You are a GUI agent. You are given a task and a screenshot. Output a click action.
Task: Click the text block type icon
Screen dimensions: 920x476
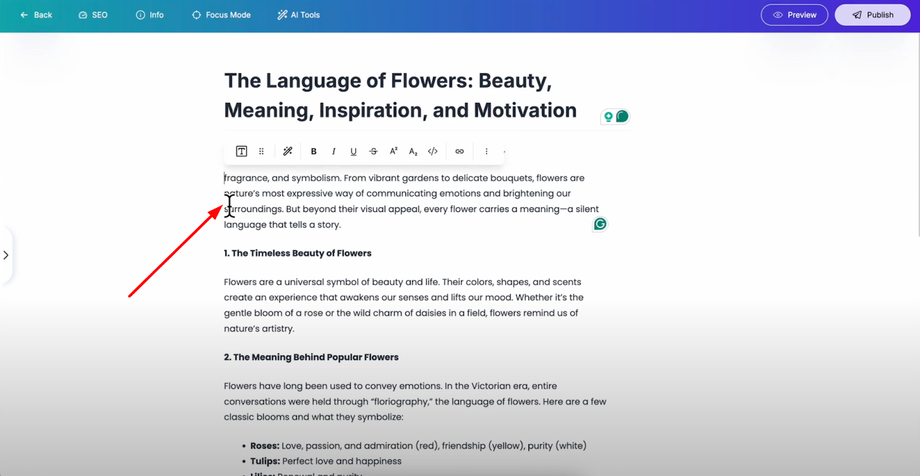coord(241,151)
